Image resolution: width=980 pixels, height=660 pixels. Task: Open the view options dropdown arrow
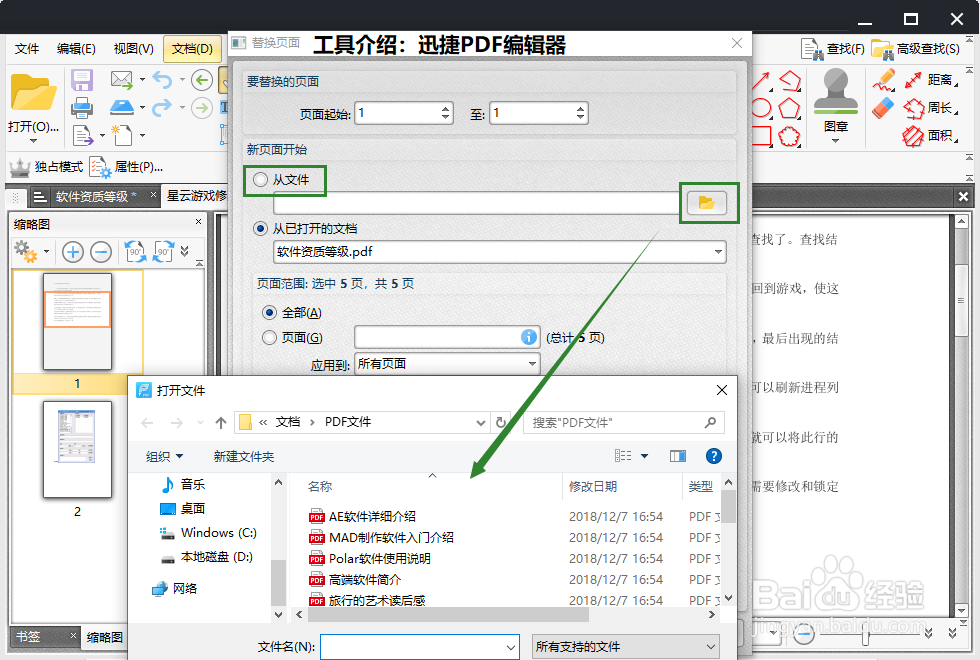pyautogui.click(x=644, y=456)
